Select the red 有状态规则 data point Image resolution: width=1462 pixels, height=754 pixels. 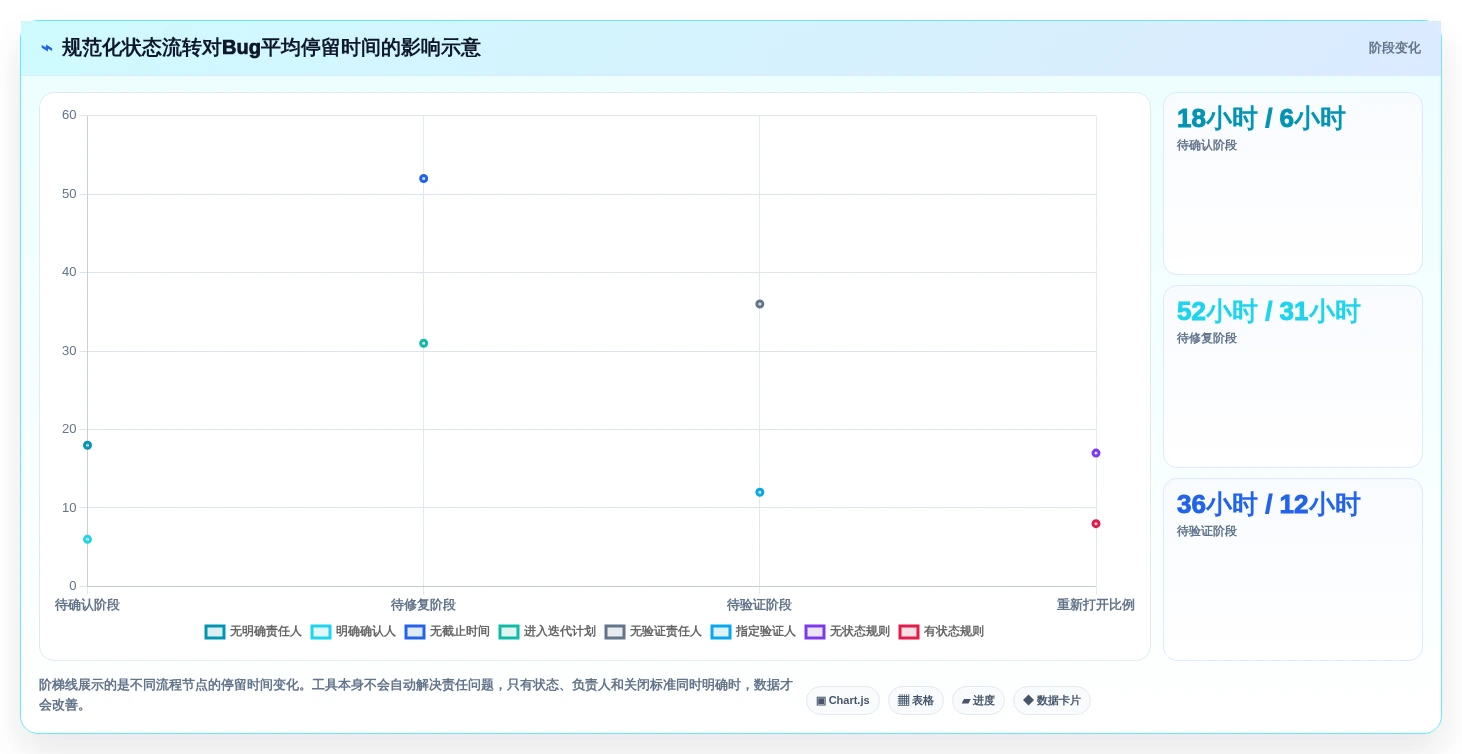point(1095,524)
